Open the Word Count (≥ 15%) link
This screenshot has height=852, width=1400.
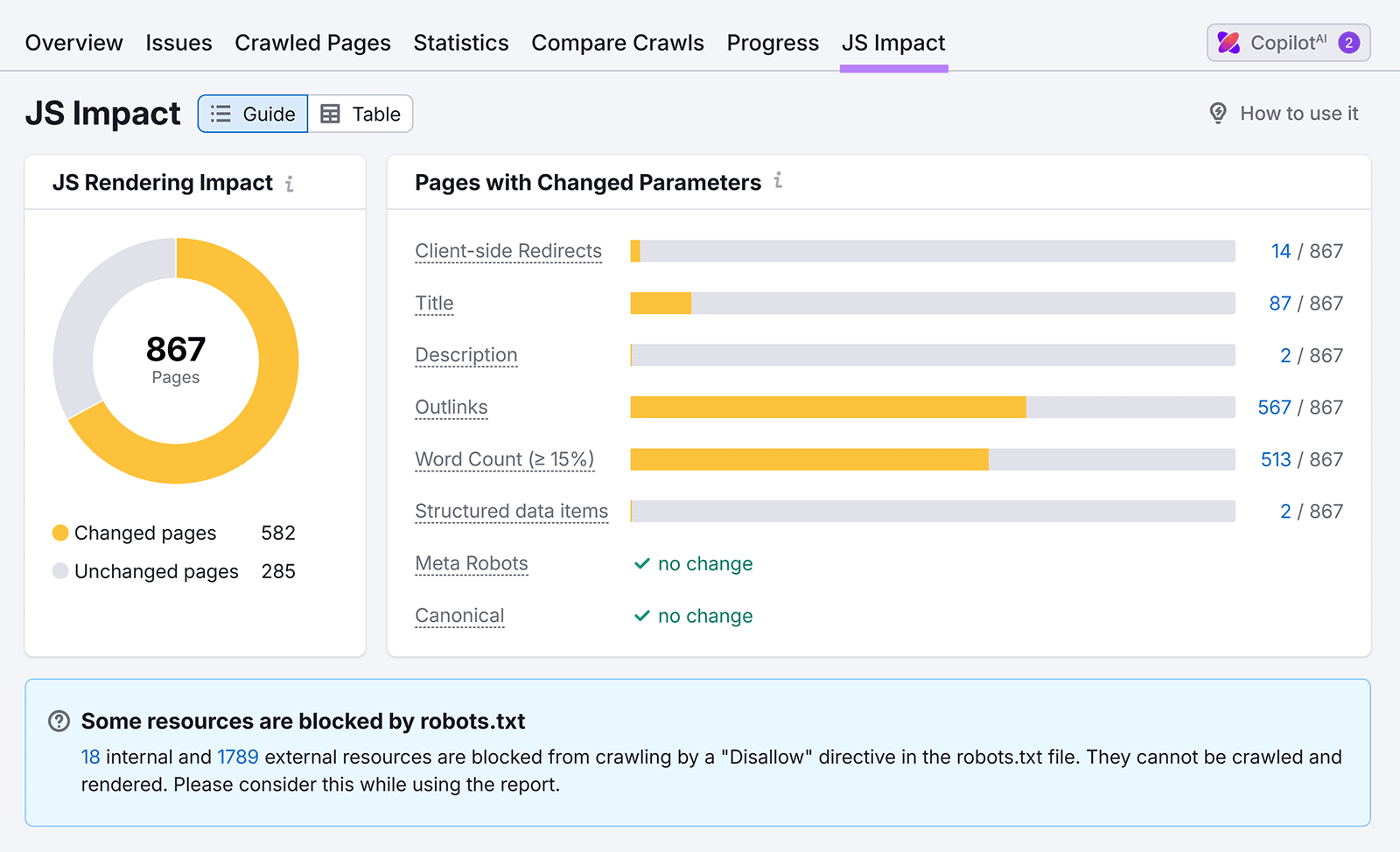point(504,458)
